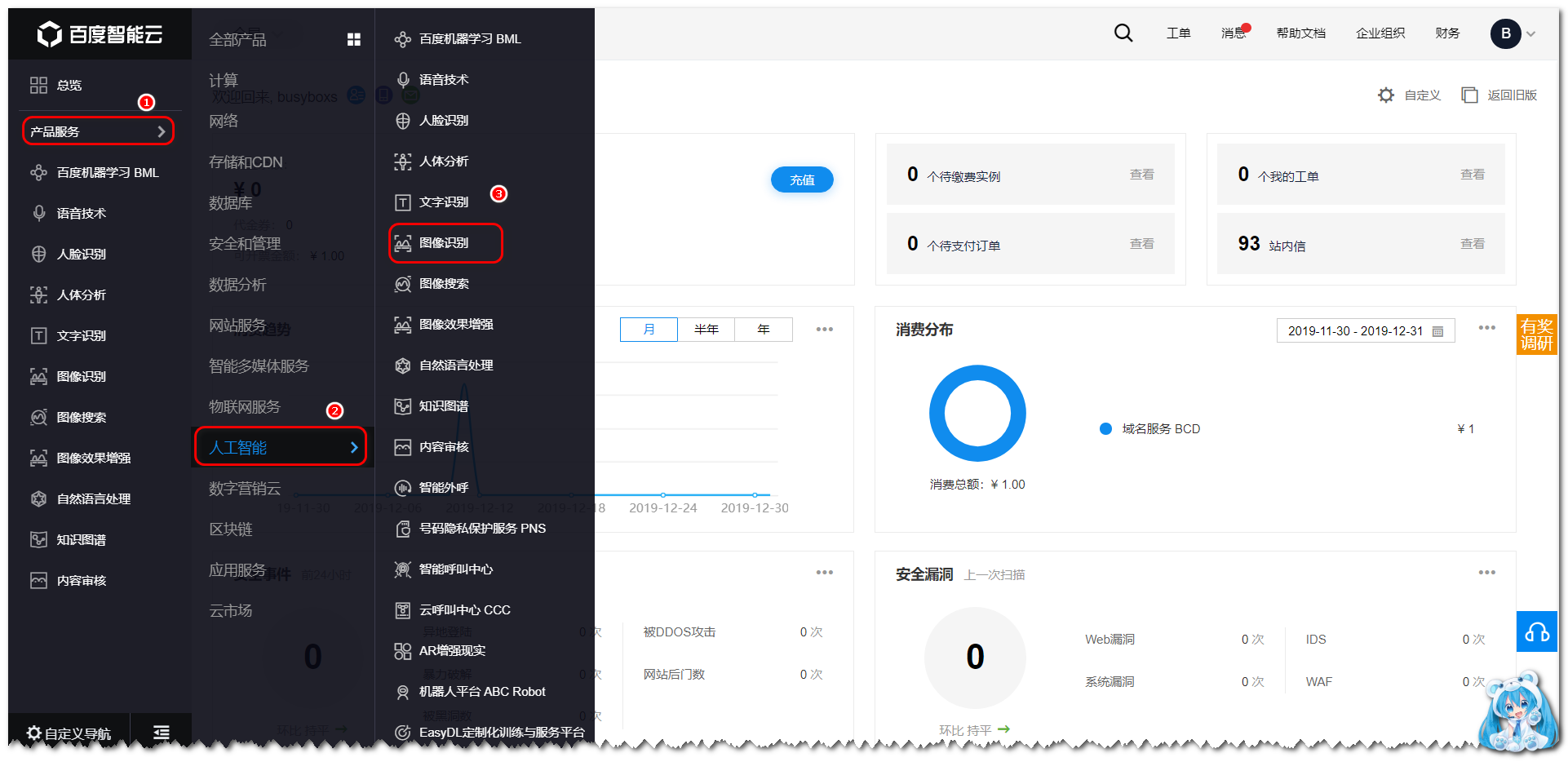This screenshot has height=762, width=1568.
Task: Click the 2019-12-24 chart data point
Action: [663, 495]
